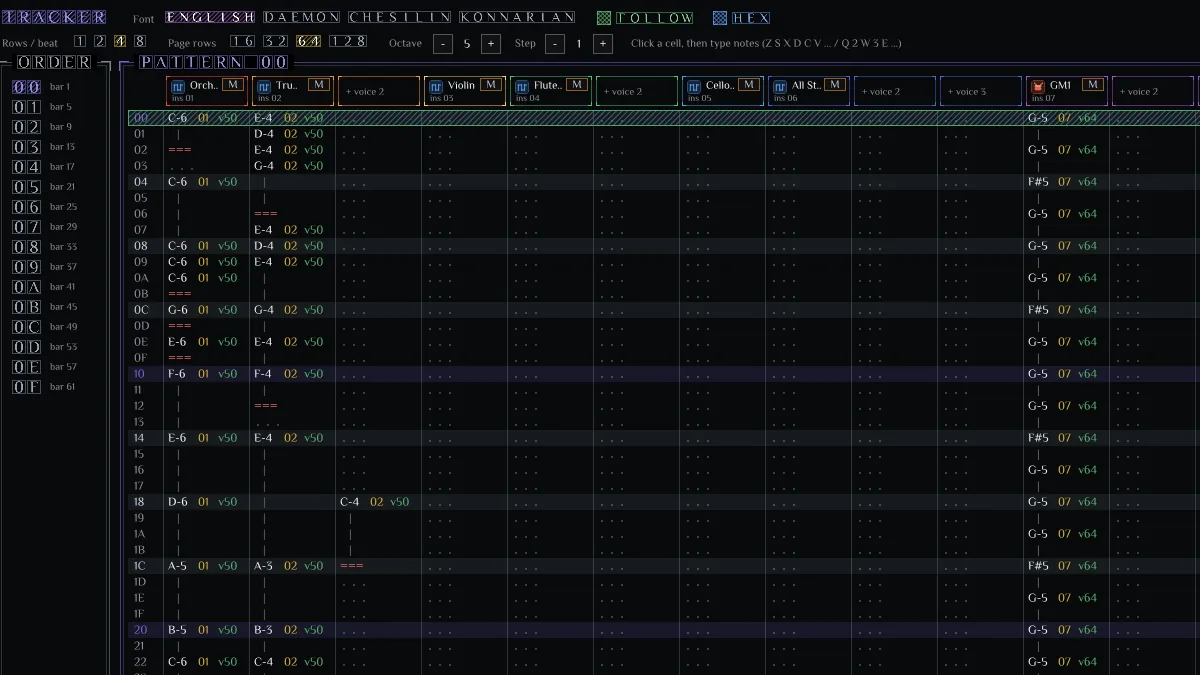Click the D-4 note in row 01
Image resolution: width=1200 pixels, height=675 pixels.
(264, 134)
